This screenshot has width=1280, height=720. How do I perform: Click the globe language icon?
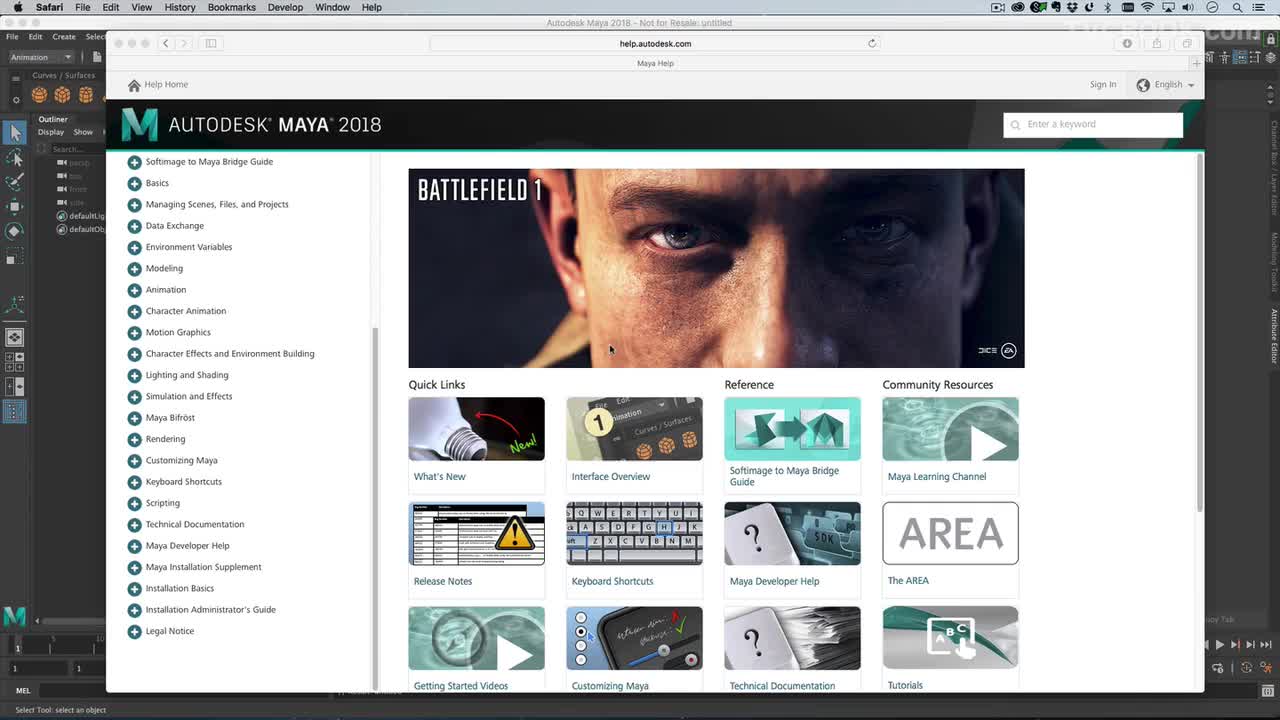tap(1143, 85)
